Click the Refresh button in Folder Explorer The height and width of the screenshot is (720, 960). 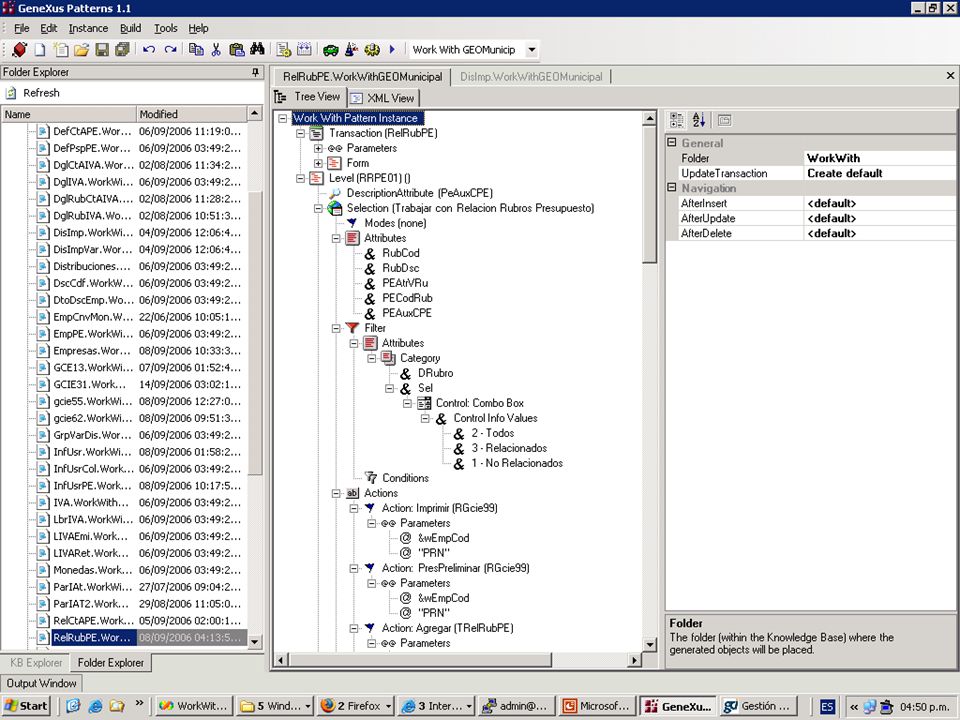pos(33,93)
